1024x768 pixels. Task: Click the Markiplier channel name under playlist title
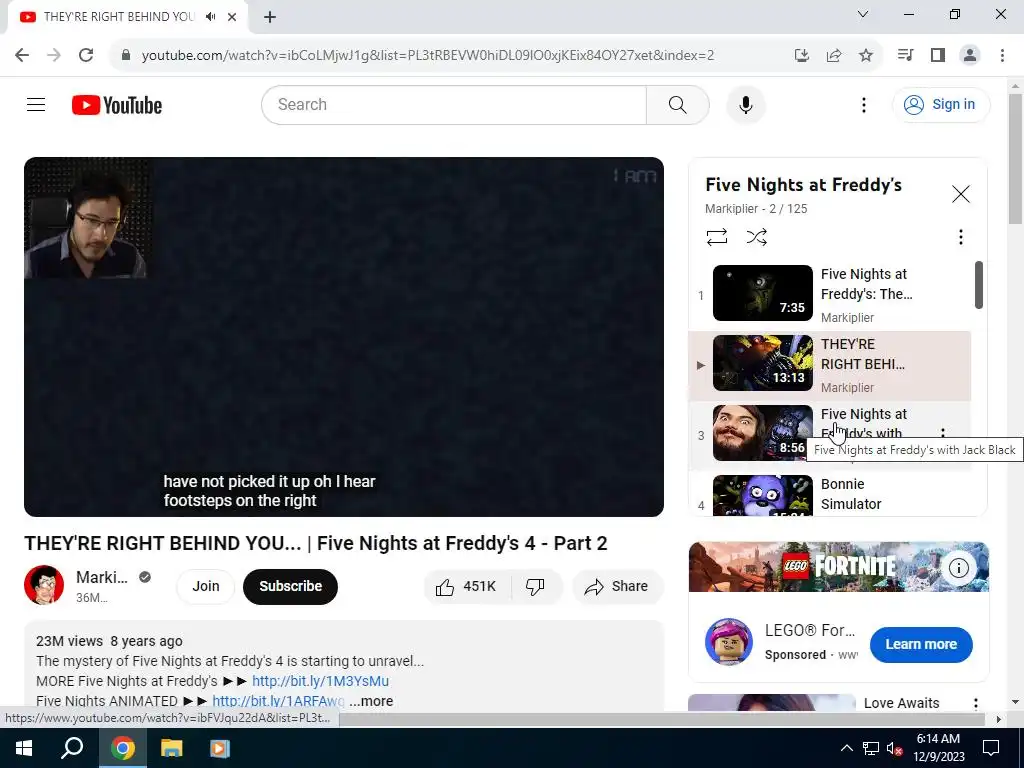[731, 208]
